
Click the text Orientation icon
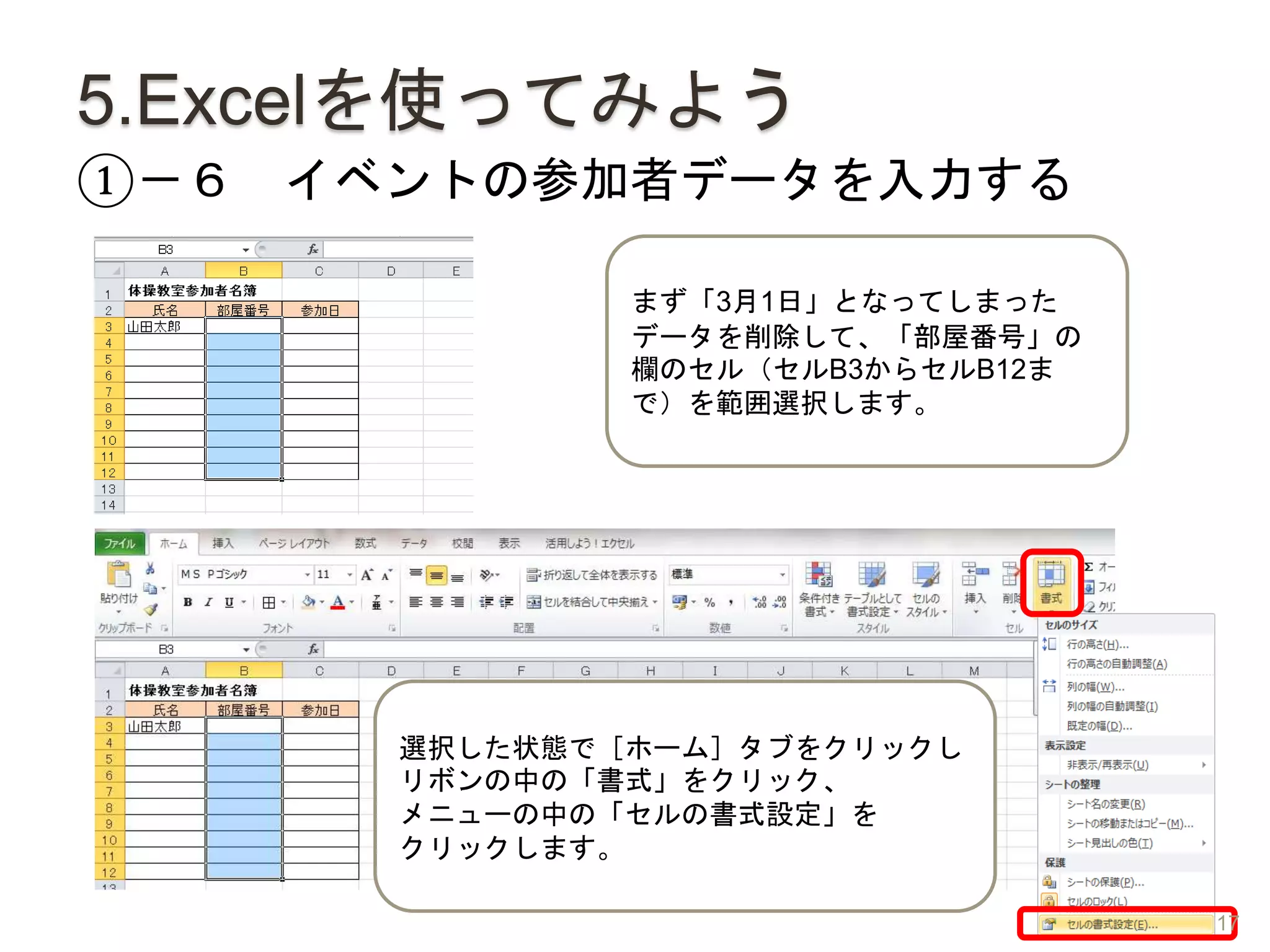486,575
